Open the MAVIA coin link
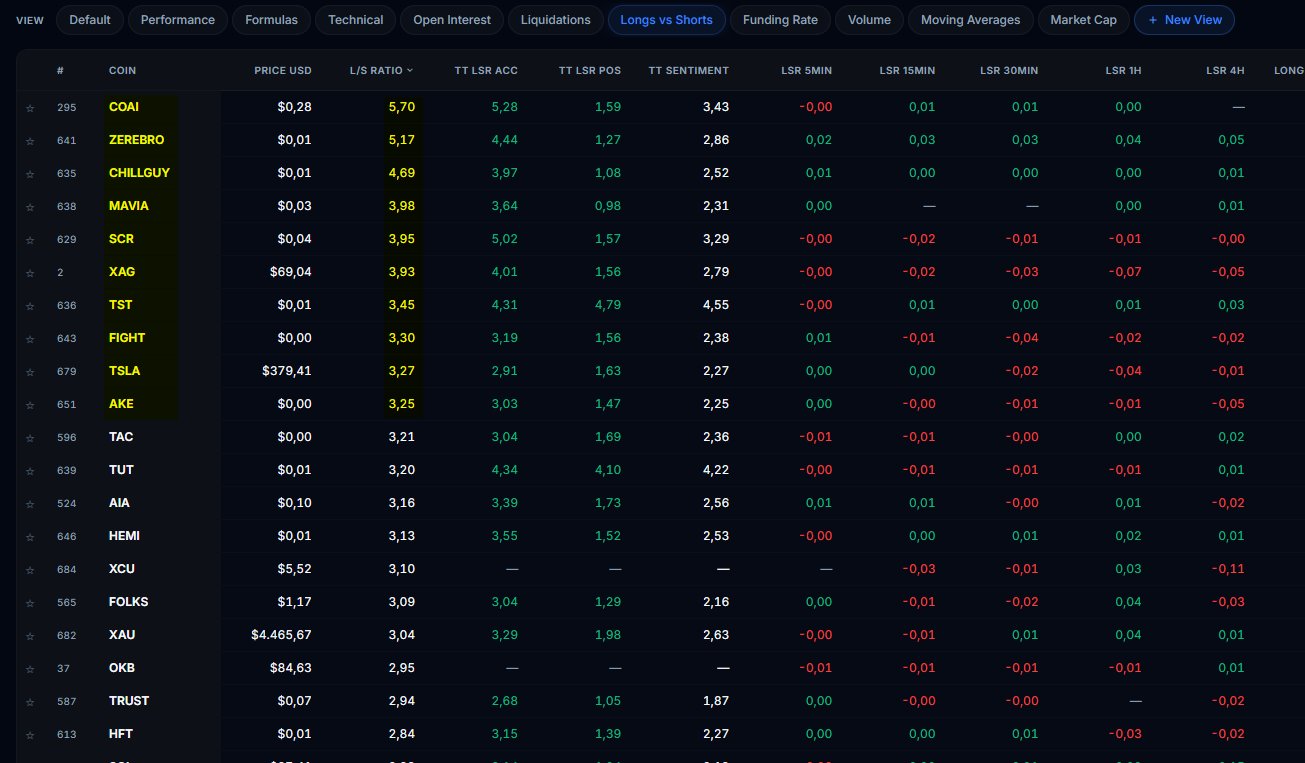The height and width of the screenshot is (763, 1305). [x=128, y=206]
